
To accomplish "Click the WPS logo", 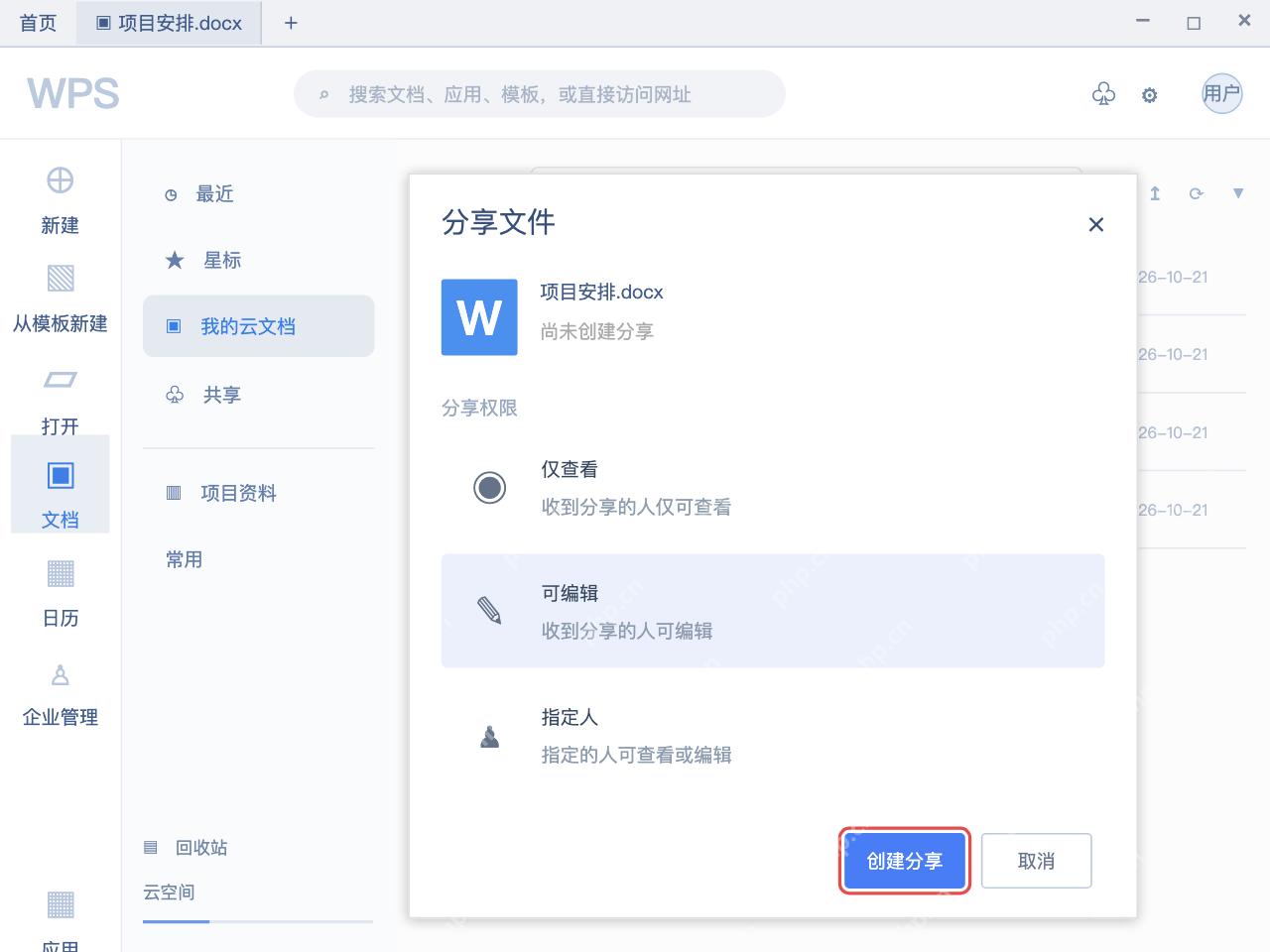I will 73,94.
